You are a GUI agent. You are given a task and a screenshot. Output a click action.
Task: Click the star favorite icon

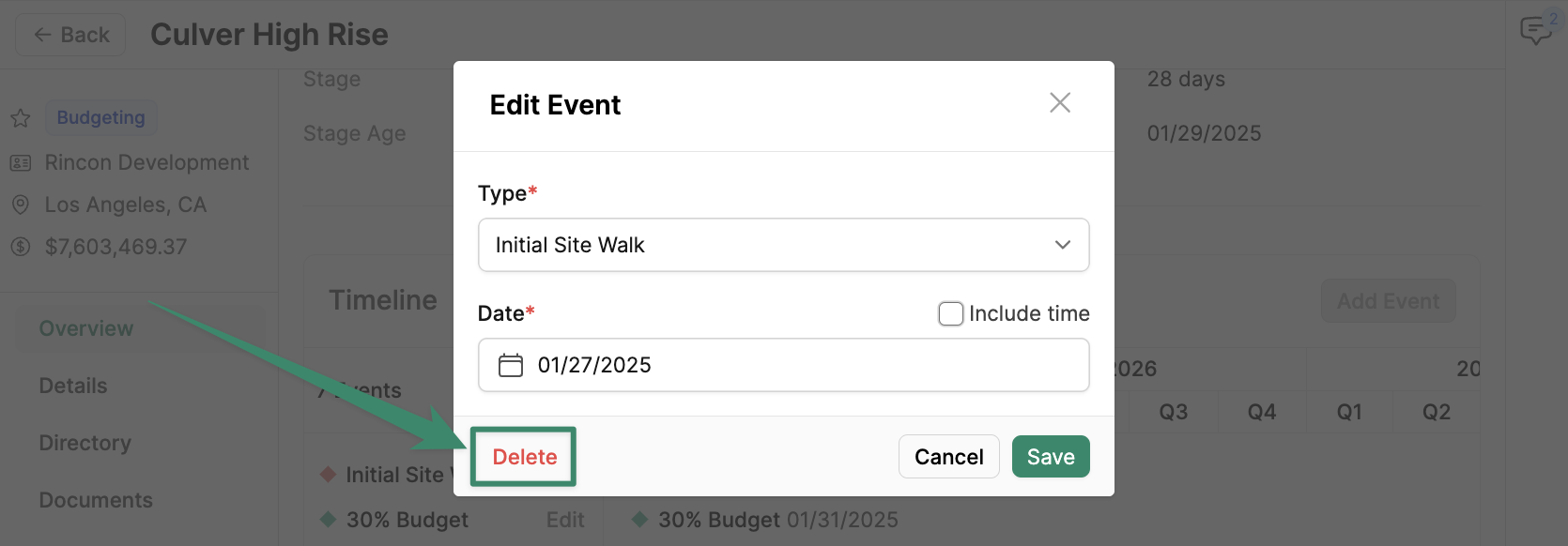click(x=21, y=118)
